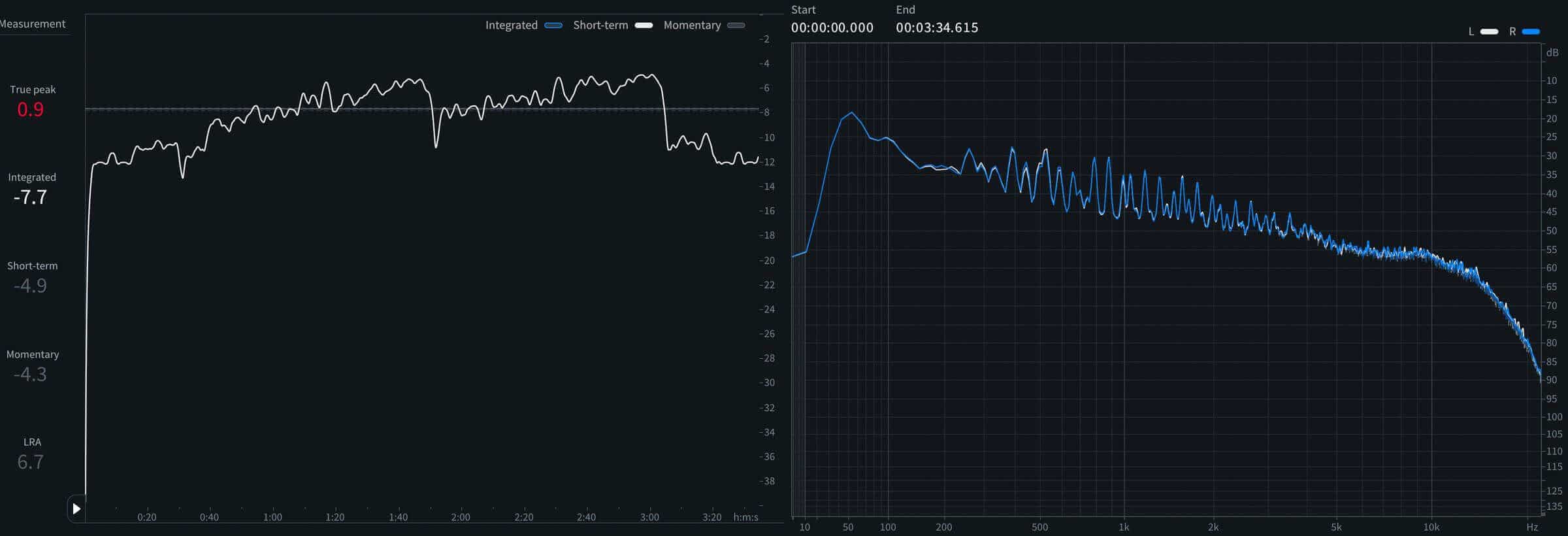Click the "LRA" label in the measurement panel
The image size is (1568, 536).
click(32, 442)
